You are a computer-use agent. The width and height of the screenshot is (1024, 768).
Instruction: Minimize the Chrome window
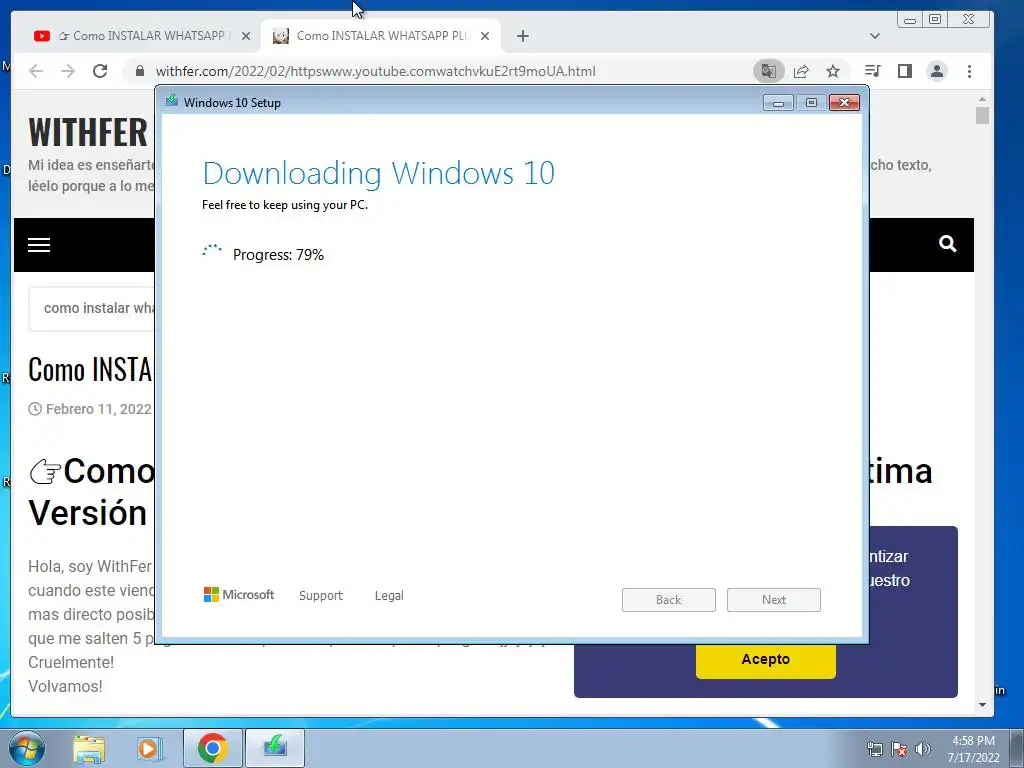tap(909, 20)
